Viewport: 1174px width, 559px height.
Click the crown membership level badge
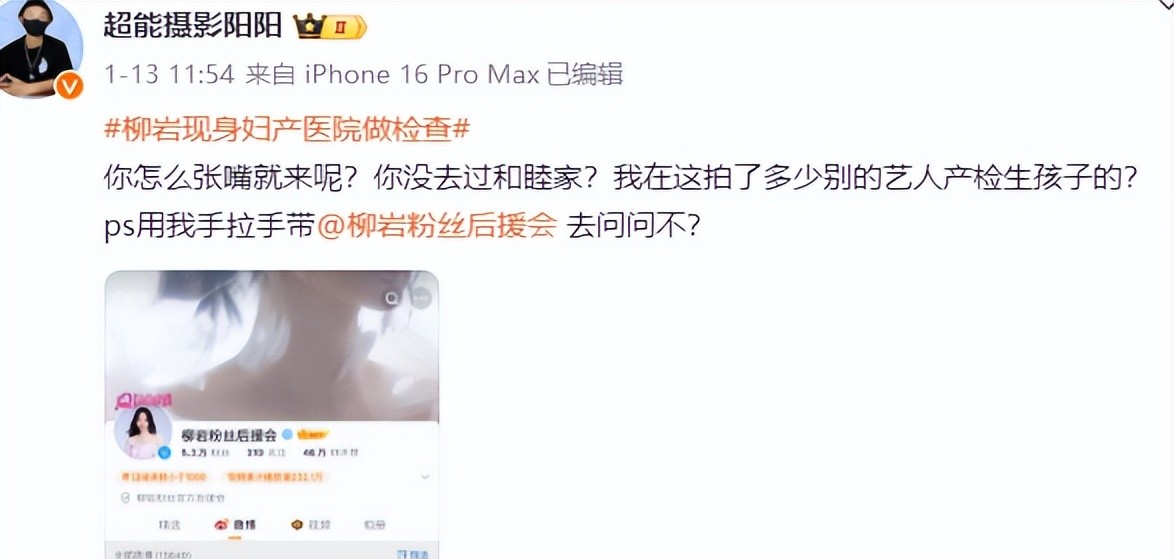329,28
